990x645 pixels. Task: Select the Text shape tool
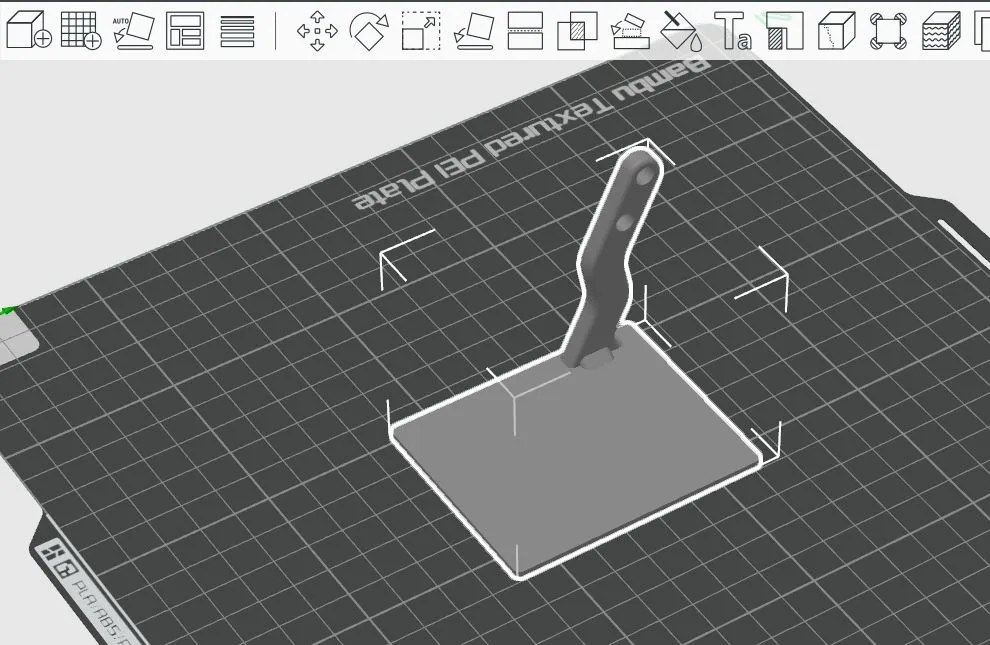pos(733,30)
